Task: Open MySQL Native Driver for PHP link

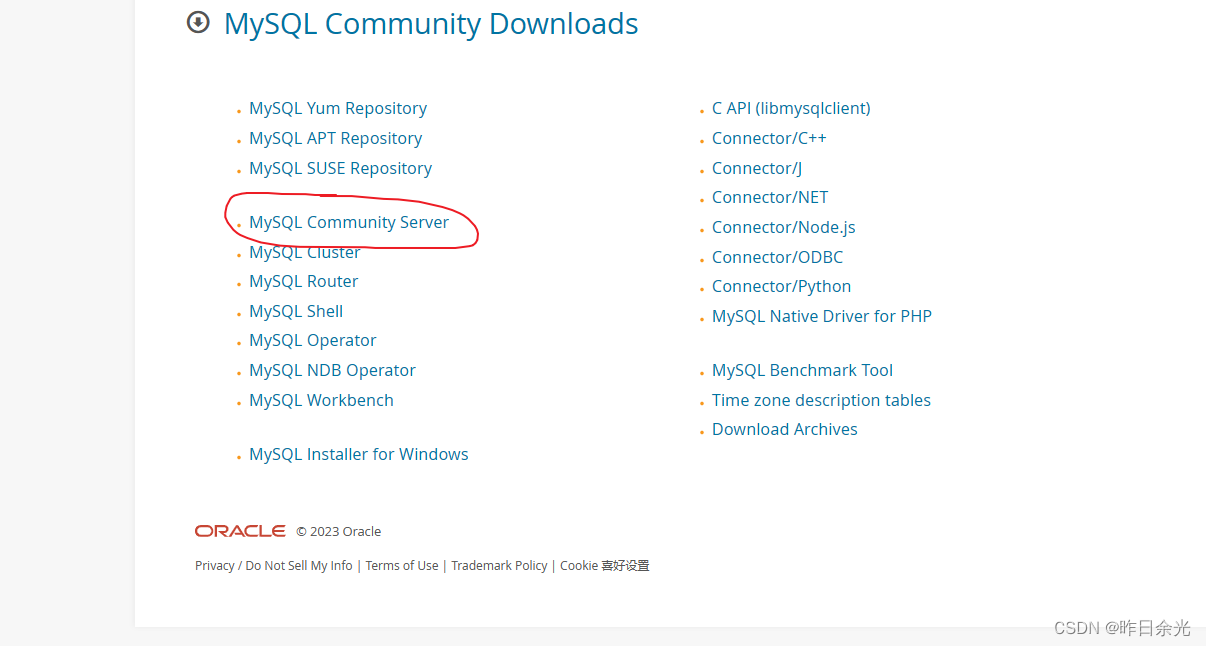Action: click(822, 316)
